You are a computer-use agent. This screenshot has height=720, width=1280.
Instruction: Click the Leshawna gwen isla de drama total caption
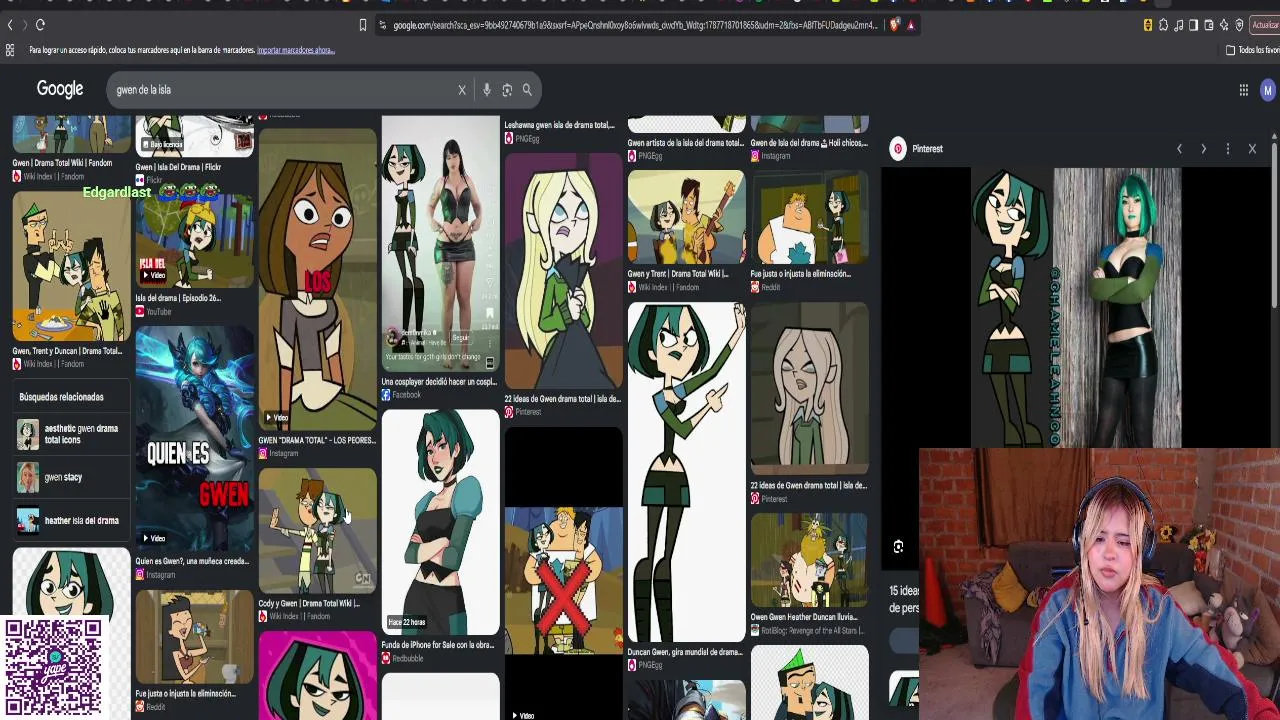pos(560,125)
